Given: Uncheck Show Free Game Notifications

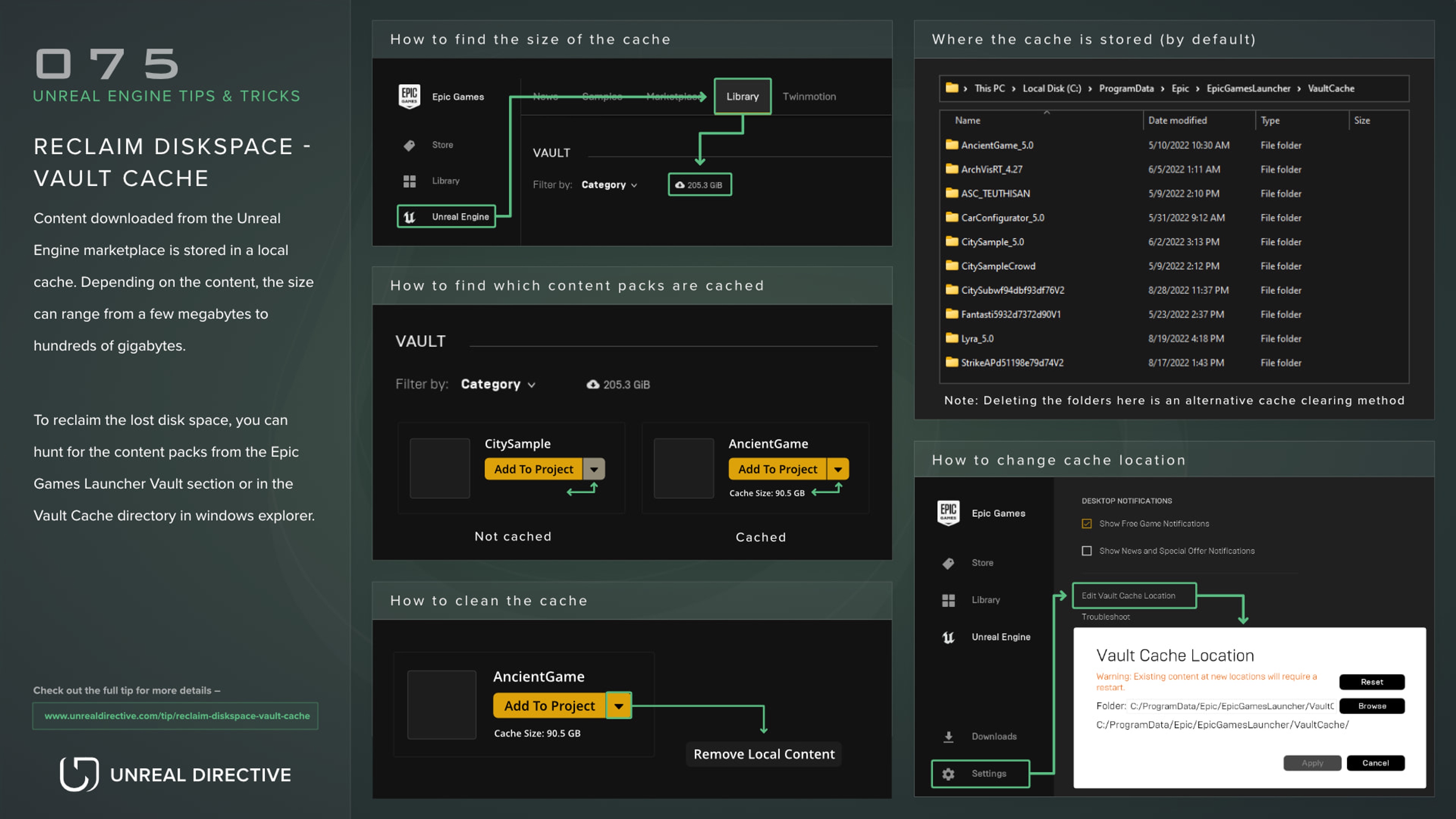Looking at the screenshot, I should [x=1086, y=523].
